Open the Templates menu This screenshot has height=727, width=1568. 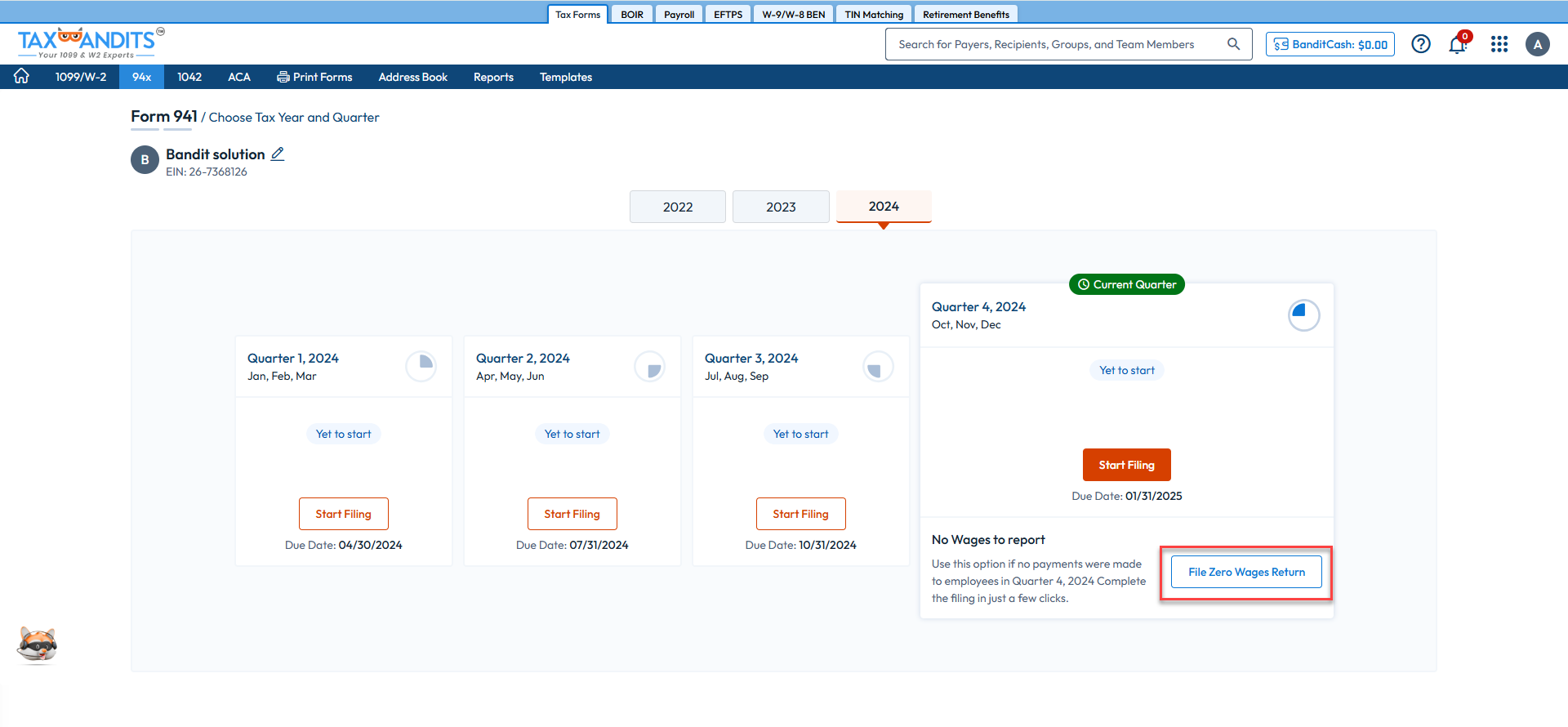click(x=566, y=77)
